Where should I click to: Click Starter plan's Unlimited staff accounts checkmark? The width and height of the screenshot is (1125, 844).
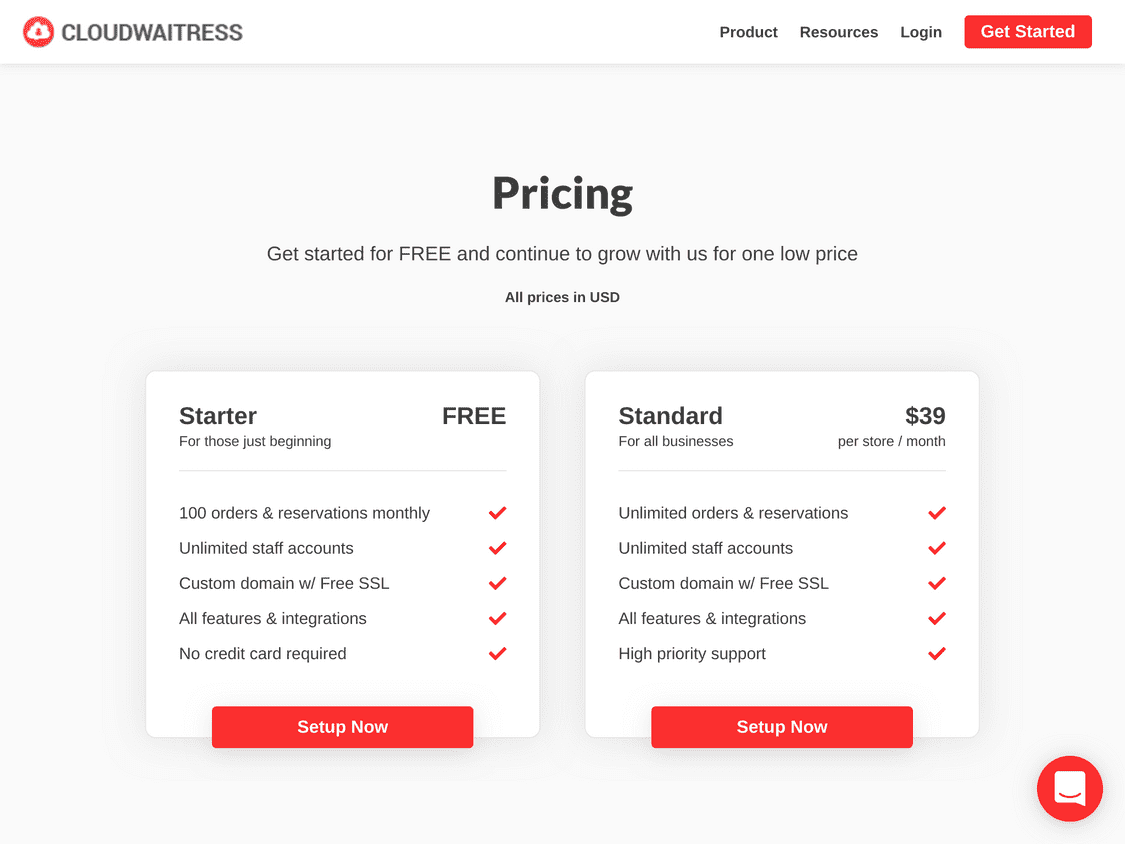497,548
